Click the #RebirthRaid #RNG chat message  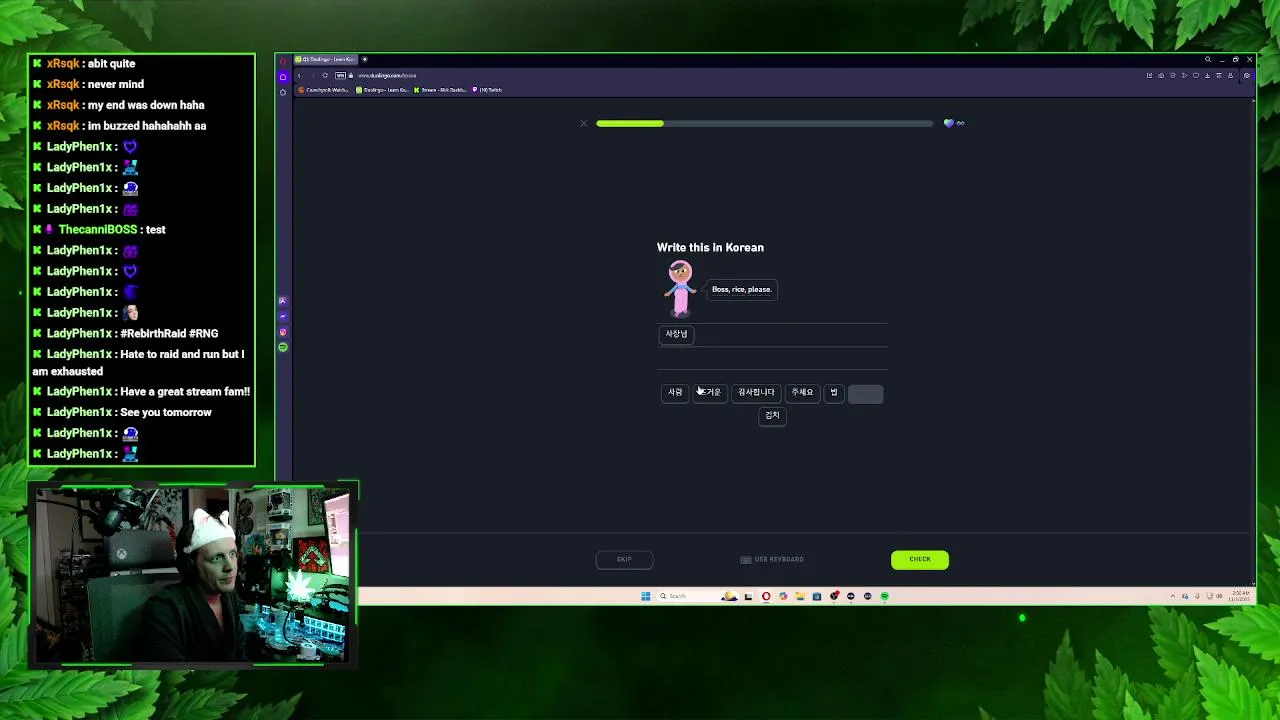(125, 333)
